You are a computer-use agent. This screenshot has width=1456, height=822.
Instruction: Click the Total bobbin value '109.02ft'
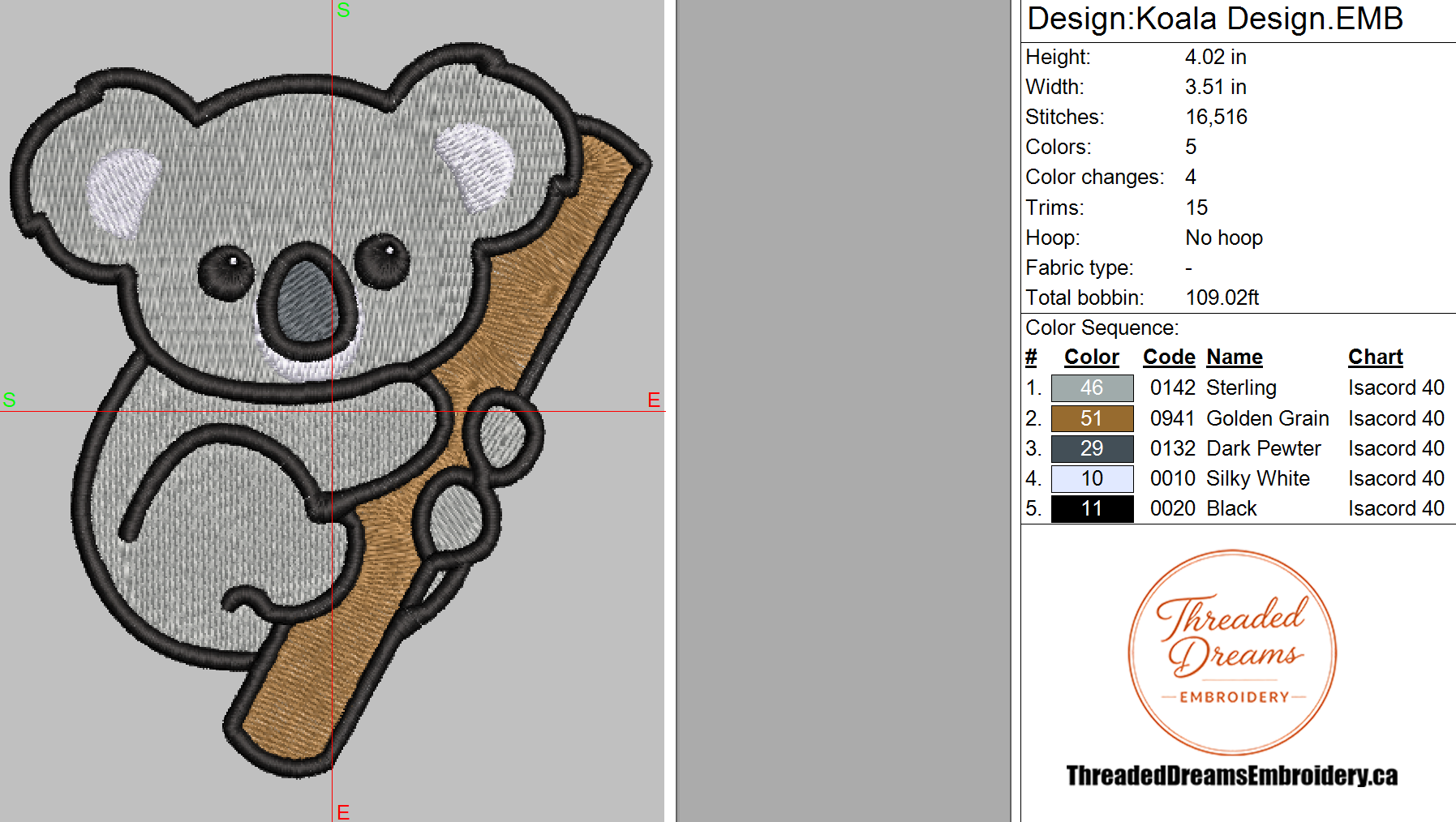[1222, 298]
